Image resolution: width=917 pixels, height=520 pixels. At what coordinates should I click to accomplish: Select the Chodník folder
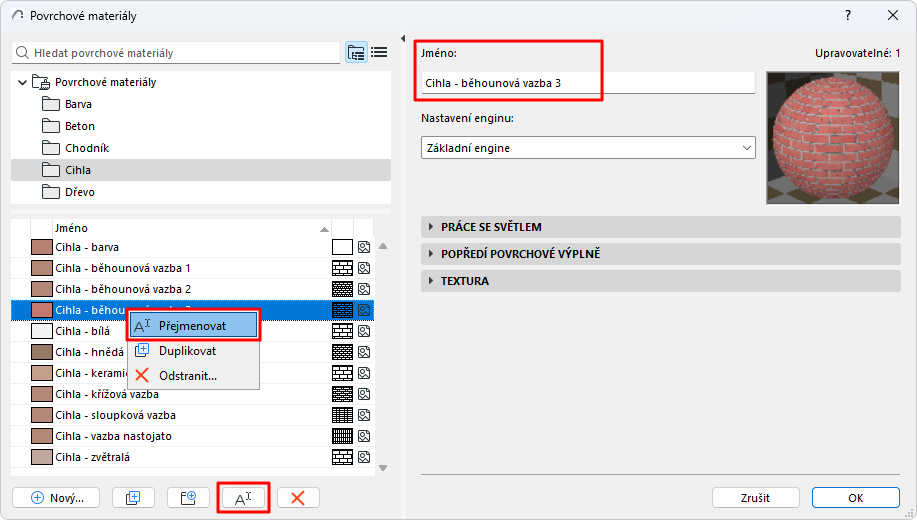[x=201, y=148]
